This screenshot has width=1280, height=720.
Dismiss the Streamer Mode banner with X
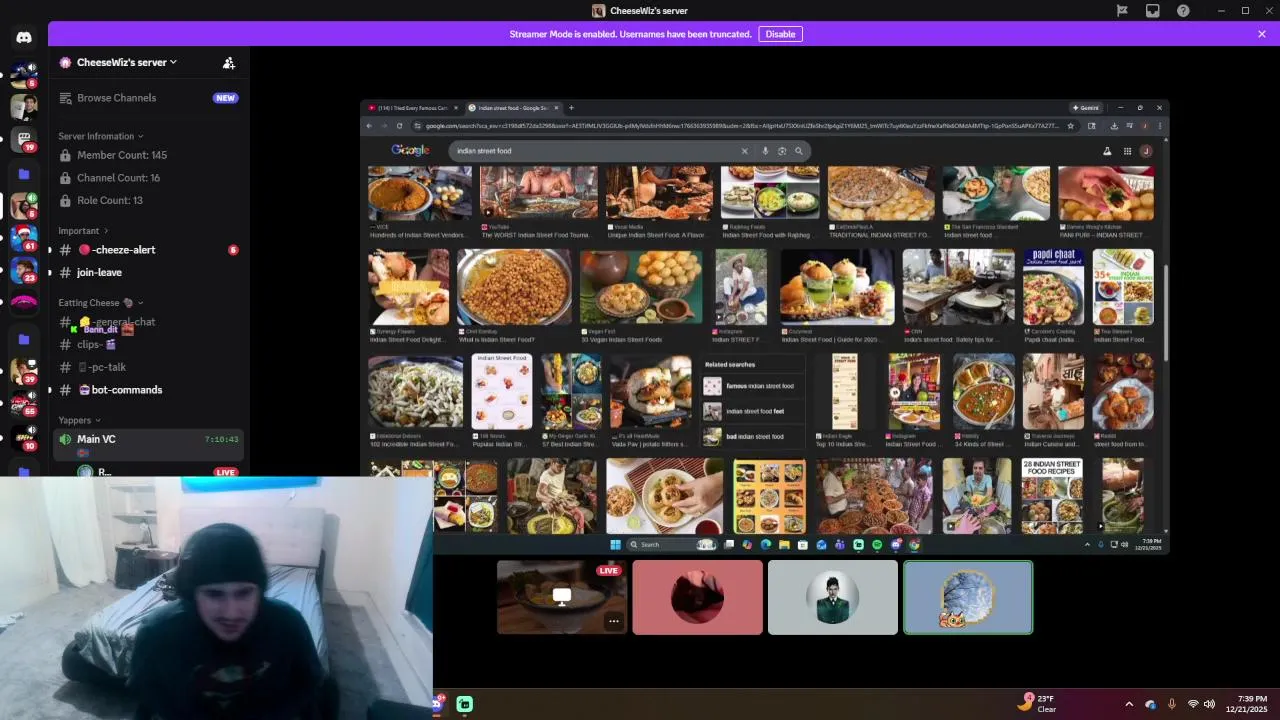point(1262,34)
